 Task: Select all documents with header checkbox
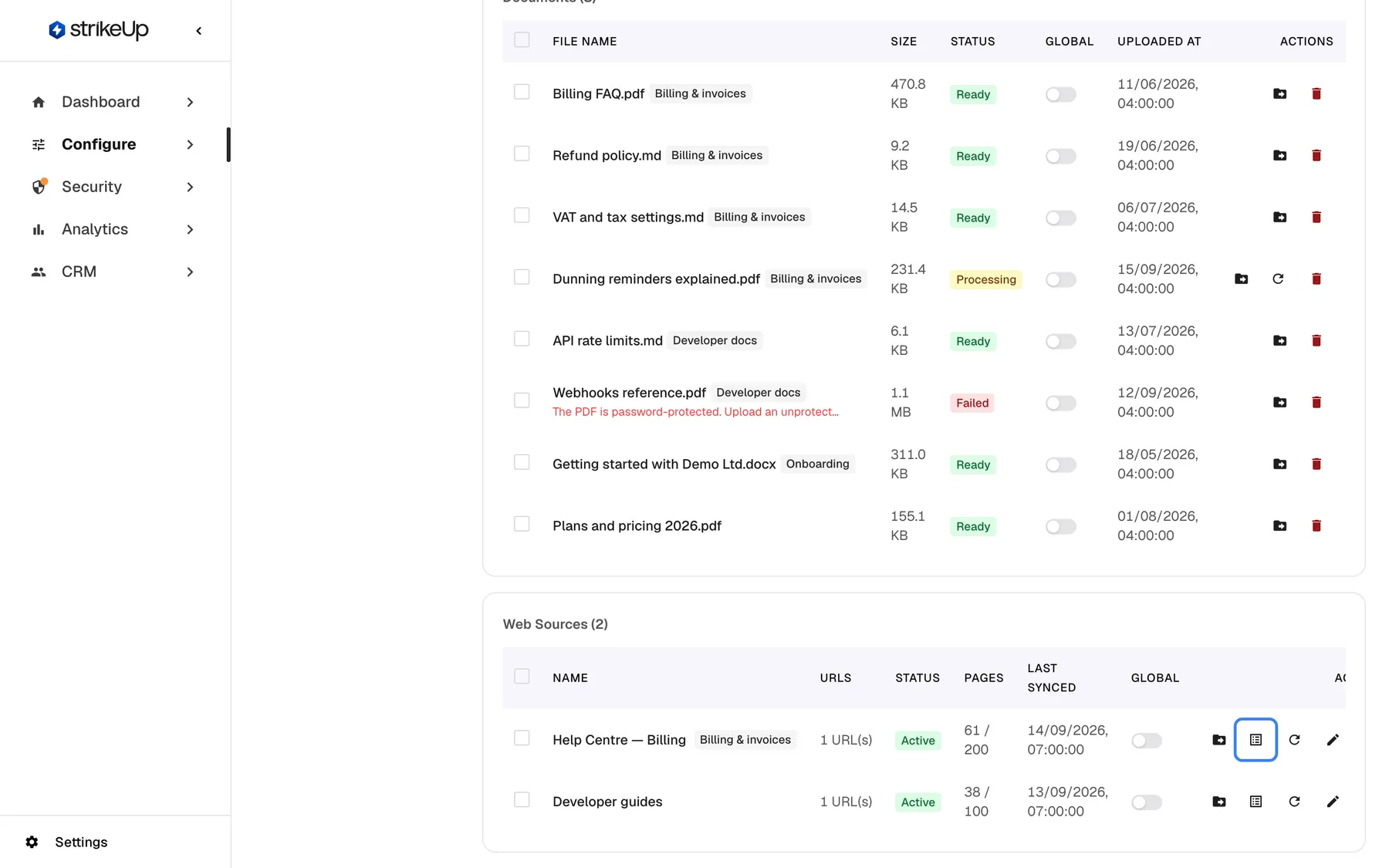[522, 40]
